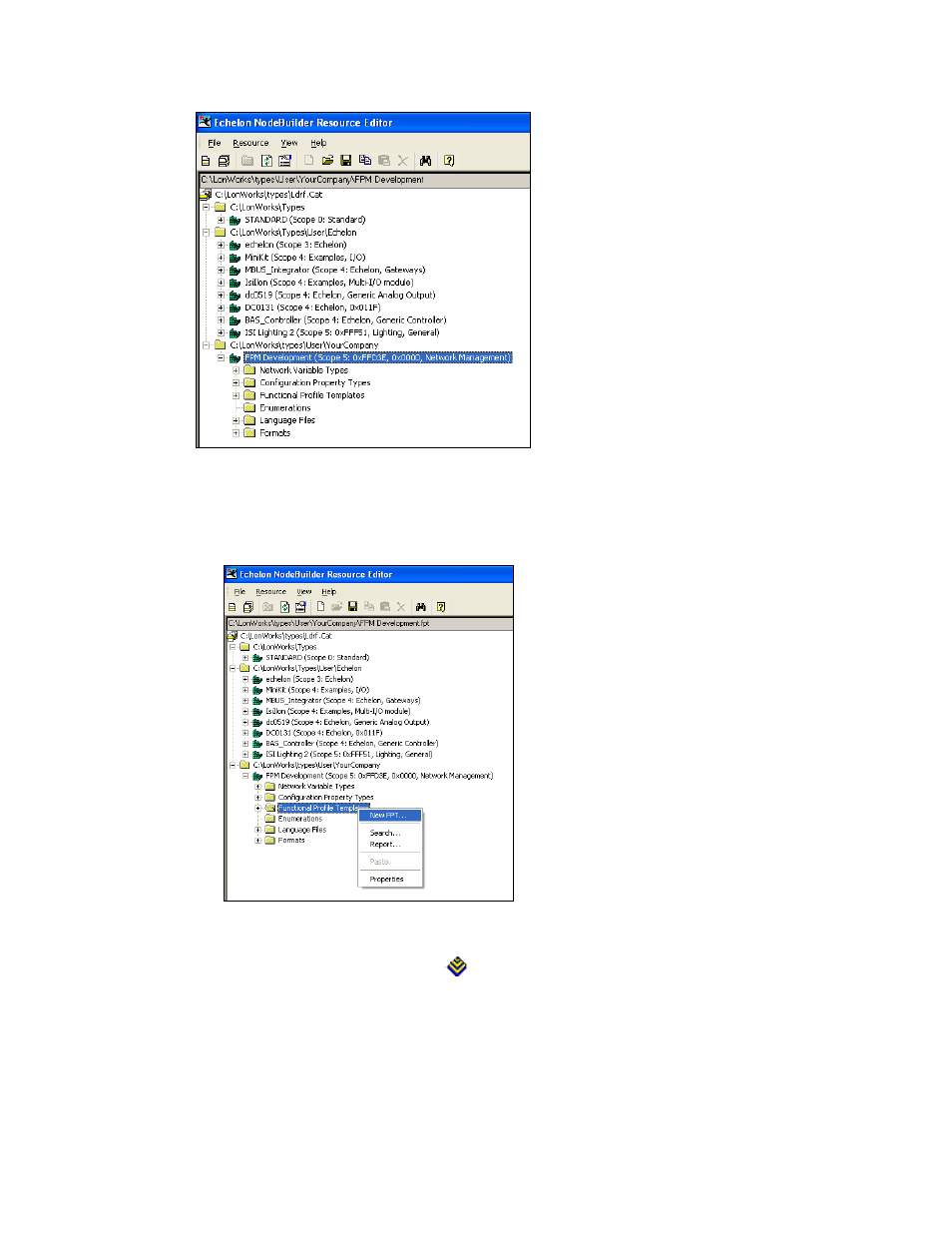The width and height of the screenshot is (952, 1233).
Task: Click the stacked-pages toolbar icon in bottom window
Action: [248, 606]
